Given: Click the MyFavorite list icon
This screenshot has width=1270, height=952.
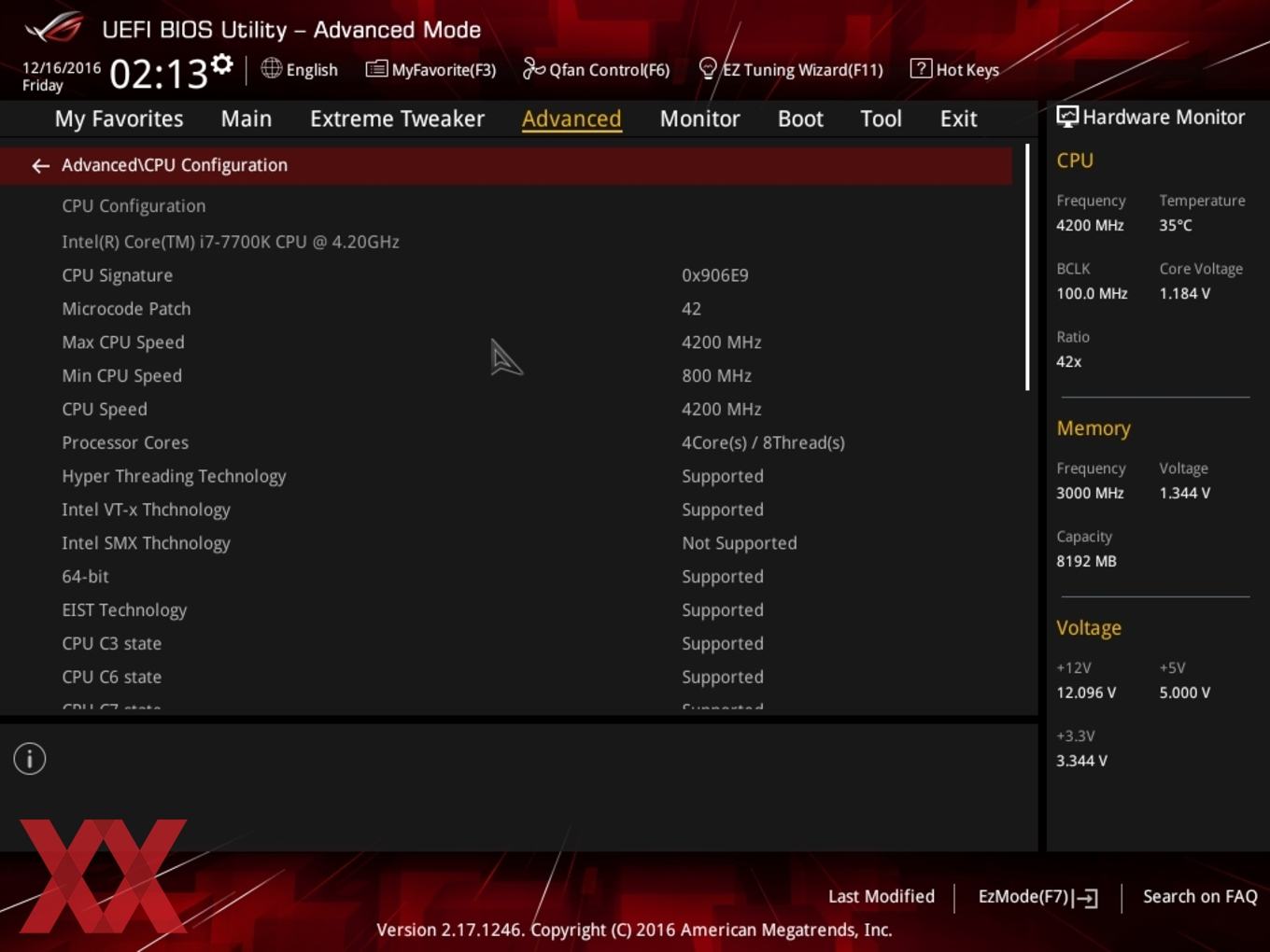Looking at the screenshot, I should pos(376,69).
